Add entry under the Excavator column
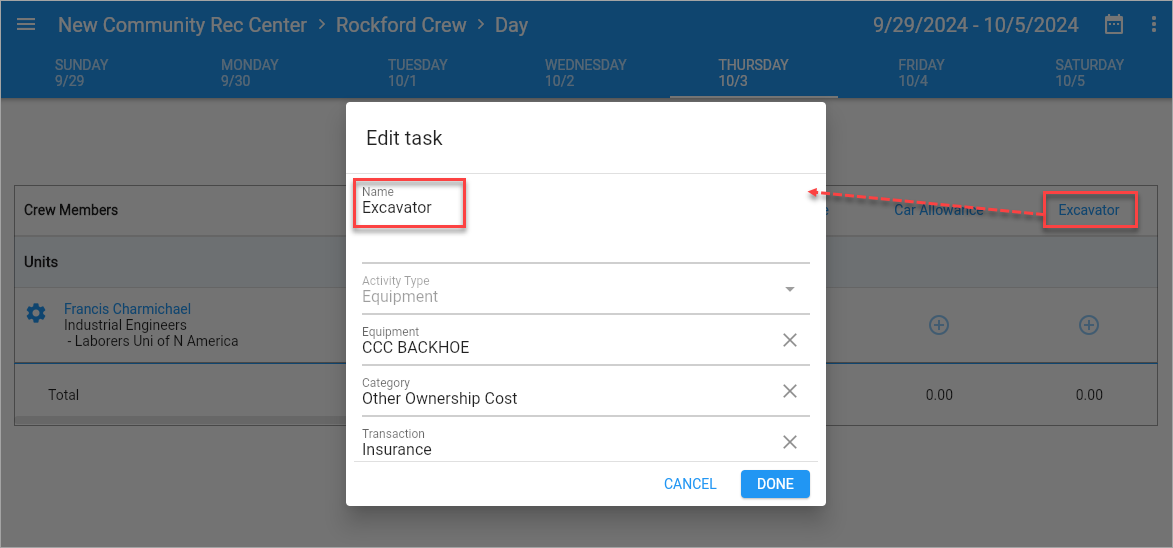 coord(1088,324)
